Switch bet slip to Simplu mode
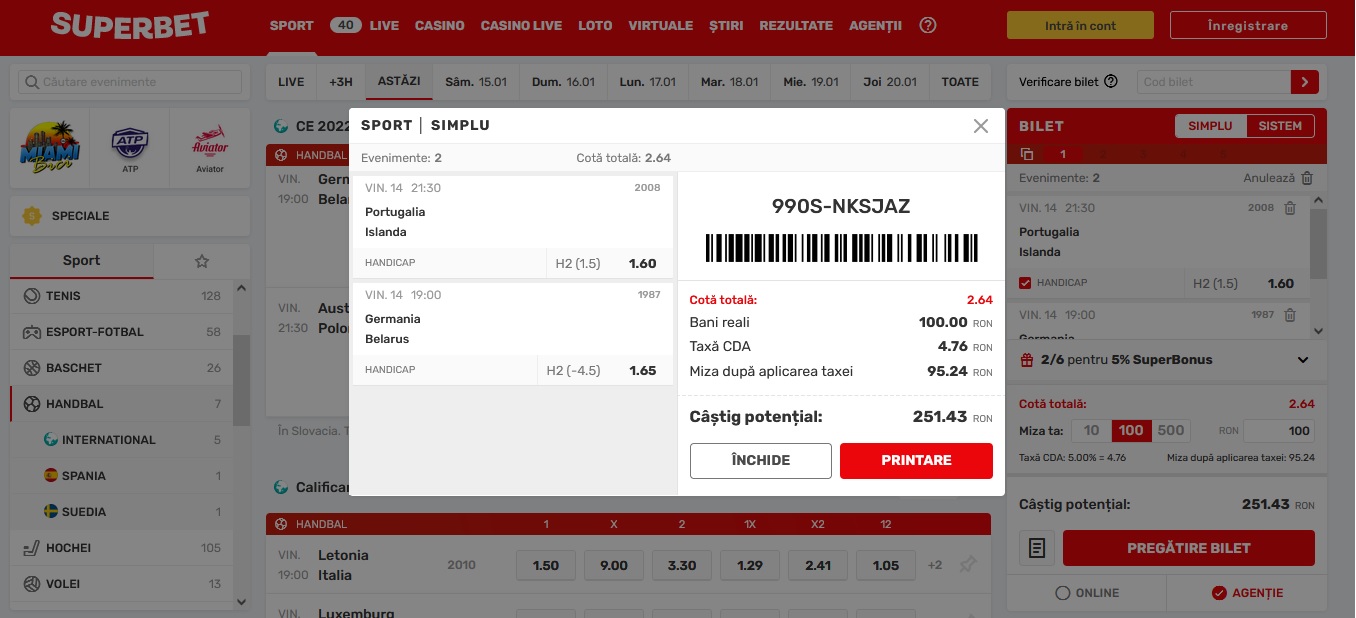The image size is (1356, 618). 1210,126
